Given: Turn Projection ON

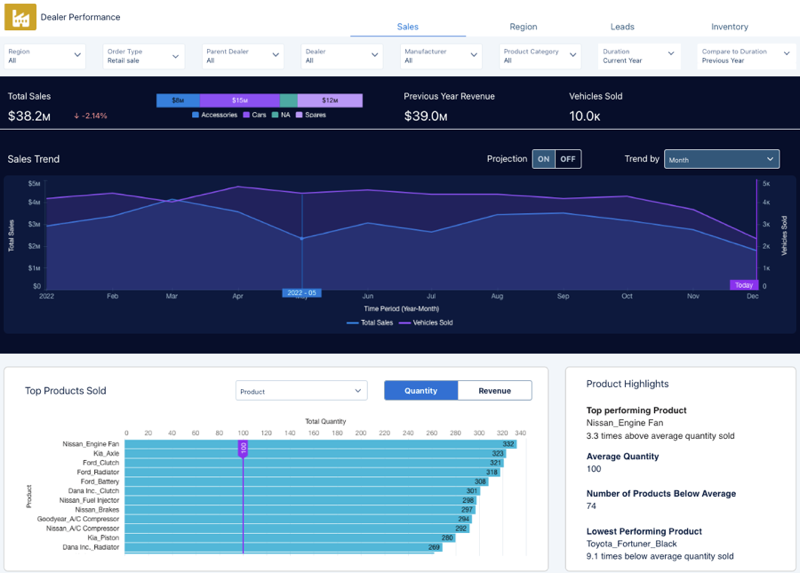Looking at the screenshot, I should 544,159.
